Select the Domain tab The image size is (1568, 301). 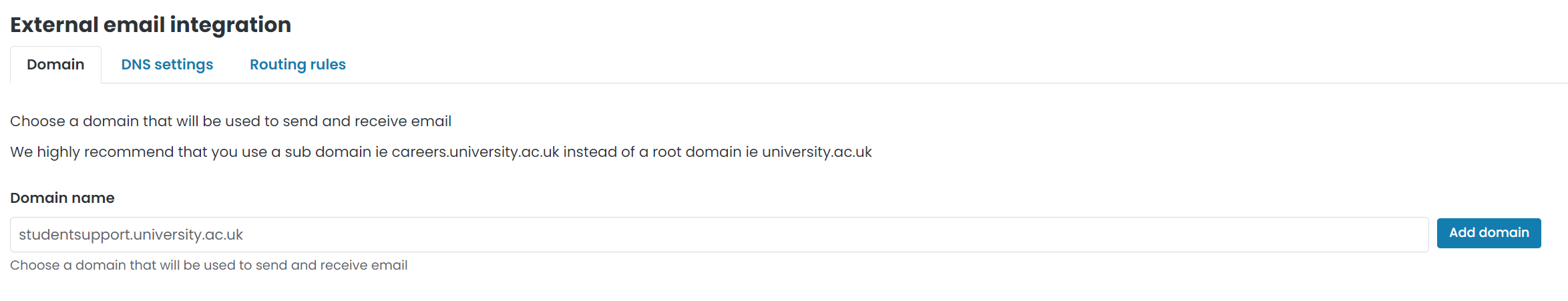click(x=55, y=65)
